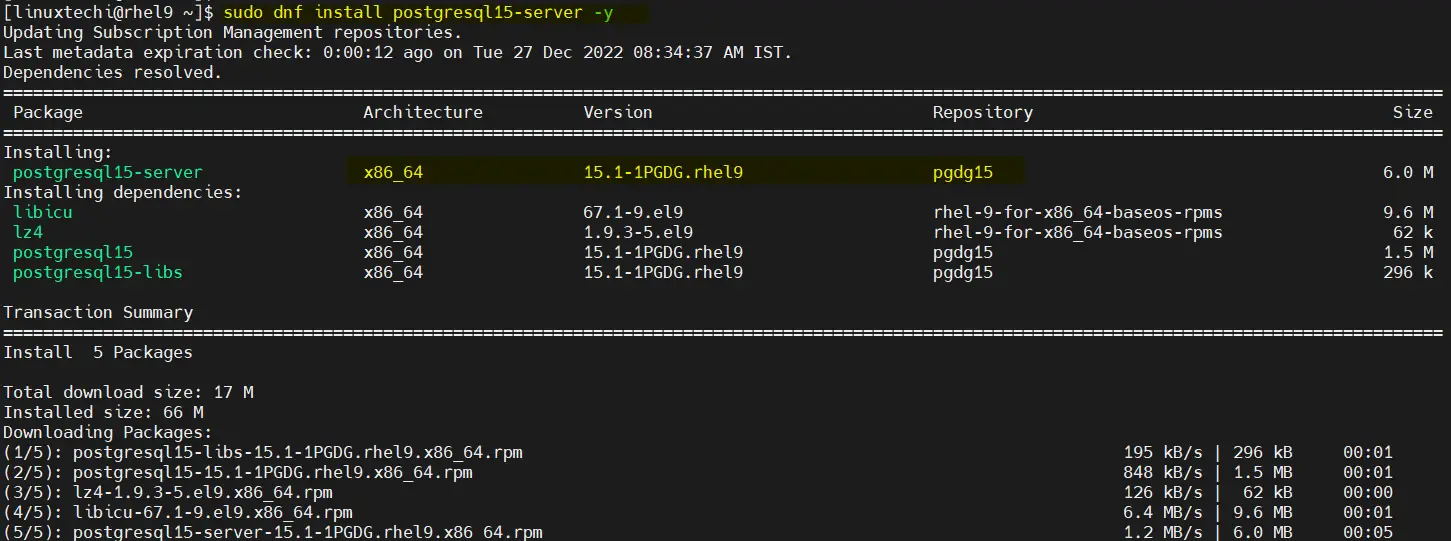Click the 'postgresql15' dependency package name
1451x541 pixels.
coord(73,252)
